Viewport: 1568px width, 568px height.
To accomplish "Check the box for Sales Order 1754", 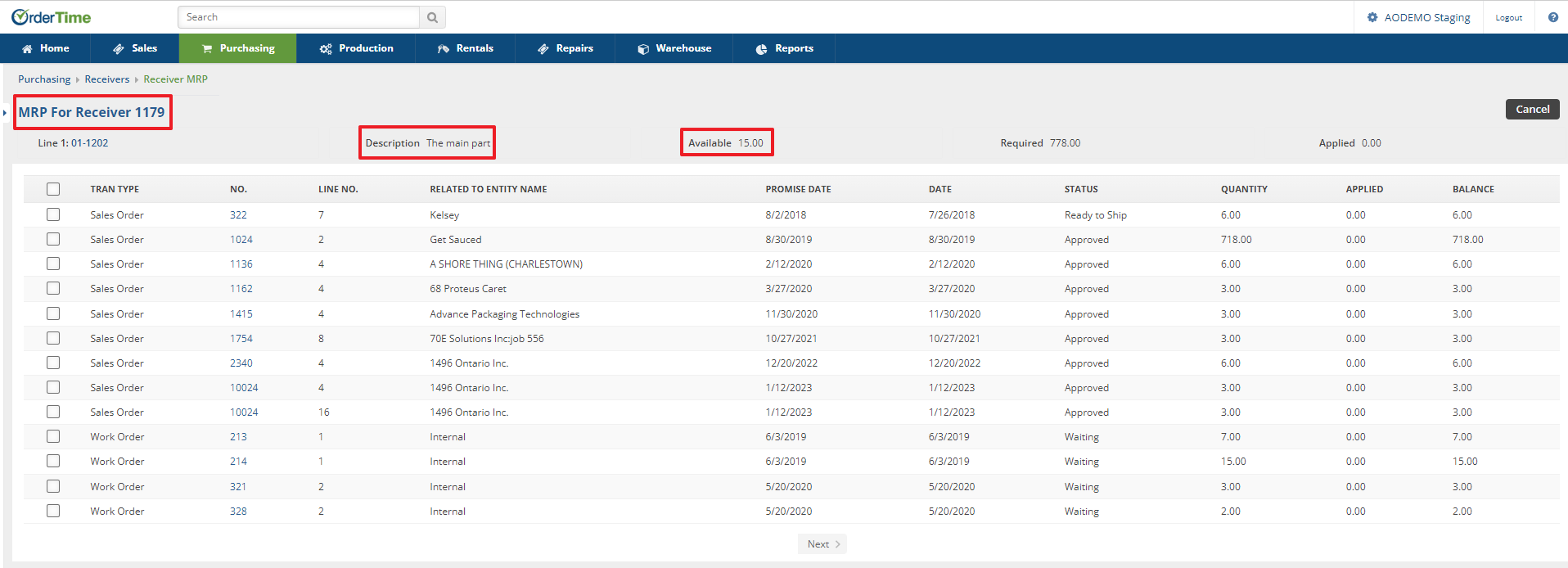I will 53,338.
